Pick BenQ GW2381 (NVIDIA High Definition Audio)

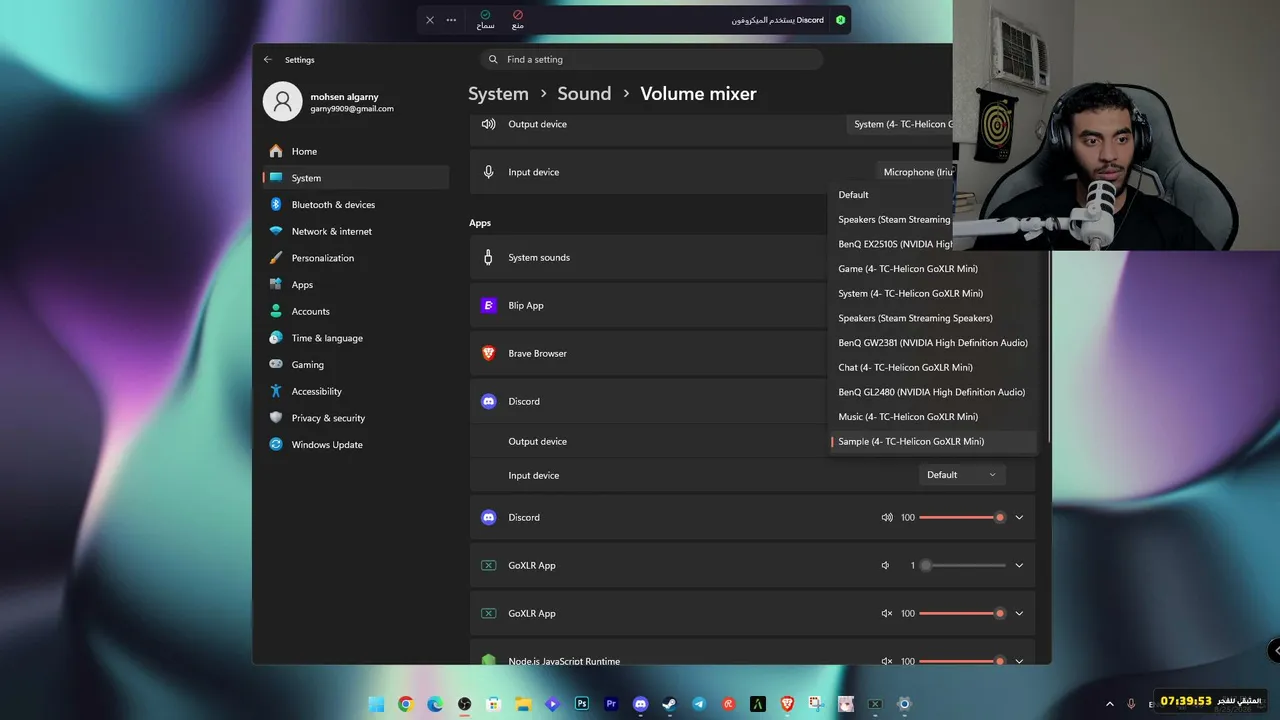(933, 343)
